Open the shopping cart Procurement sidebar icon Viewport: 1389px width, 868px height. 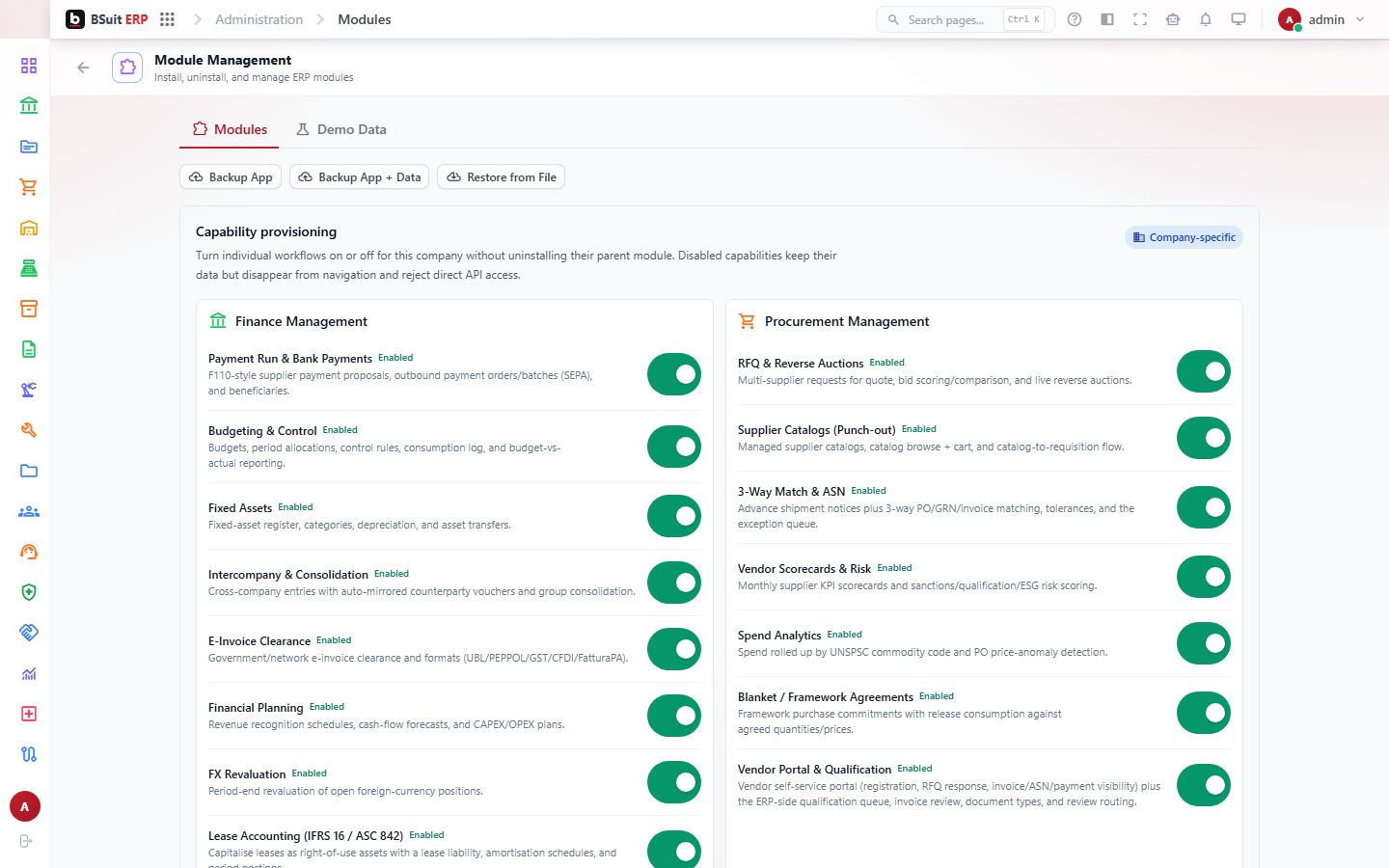click(x=29, y=187)
